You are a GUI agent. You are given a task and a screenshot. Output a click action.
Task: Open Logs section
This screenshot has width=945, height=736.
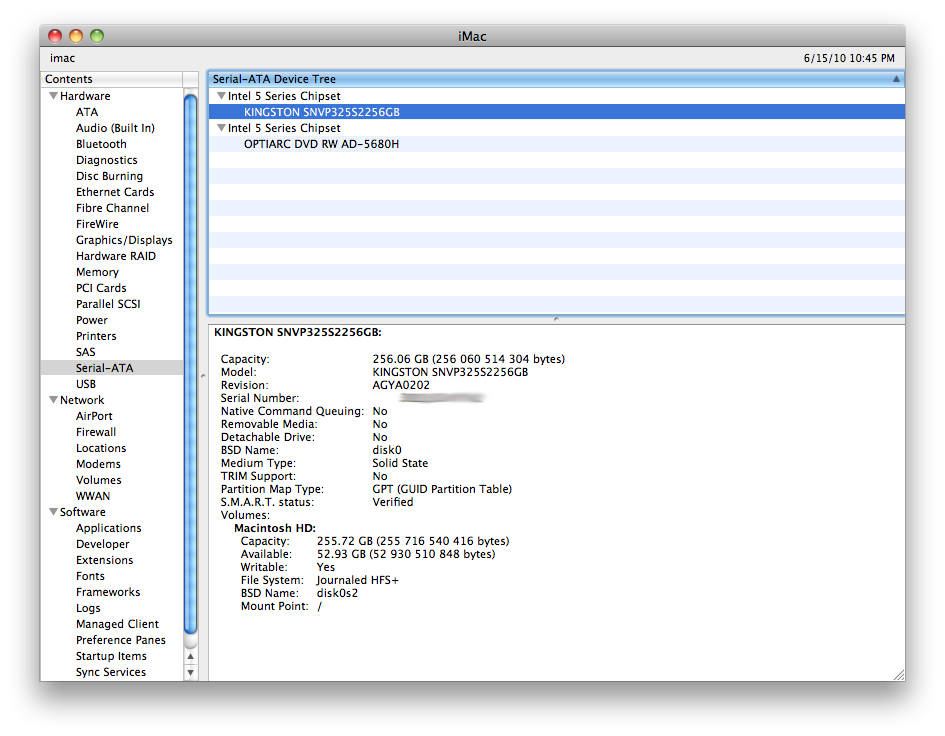click(88, 608)
